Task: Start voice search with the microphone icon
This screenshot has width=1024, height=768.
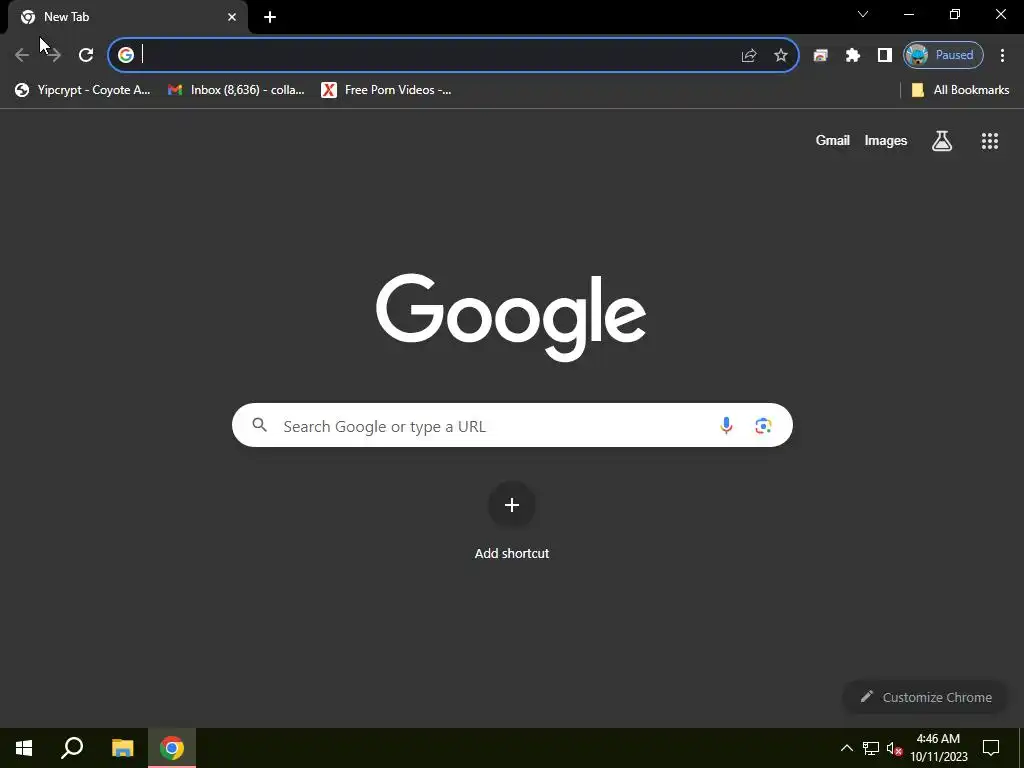Action: pyautogui.click(x=726, y=426)
